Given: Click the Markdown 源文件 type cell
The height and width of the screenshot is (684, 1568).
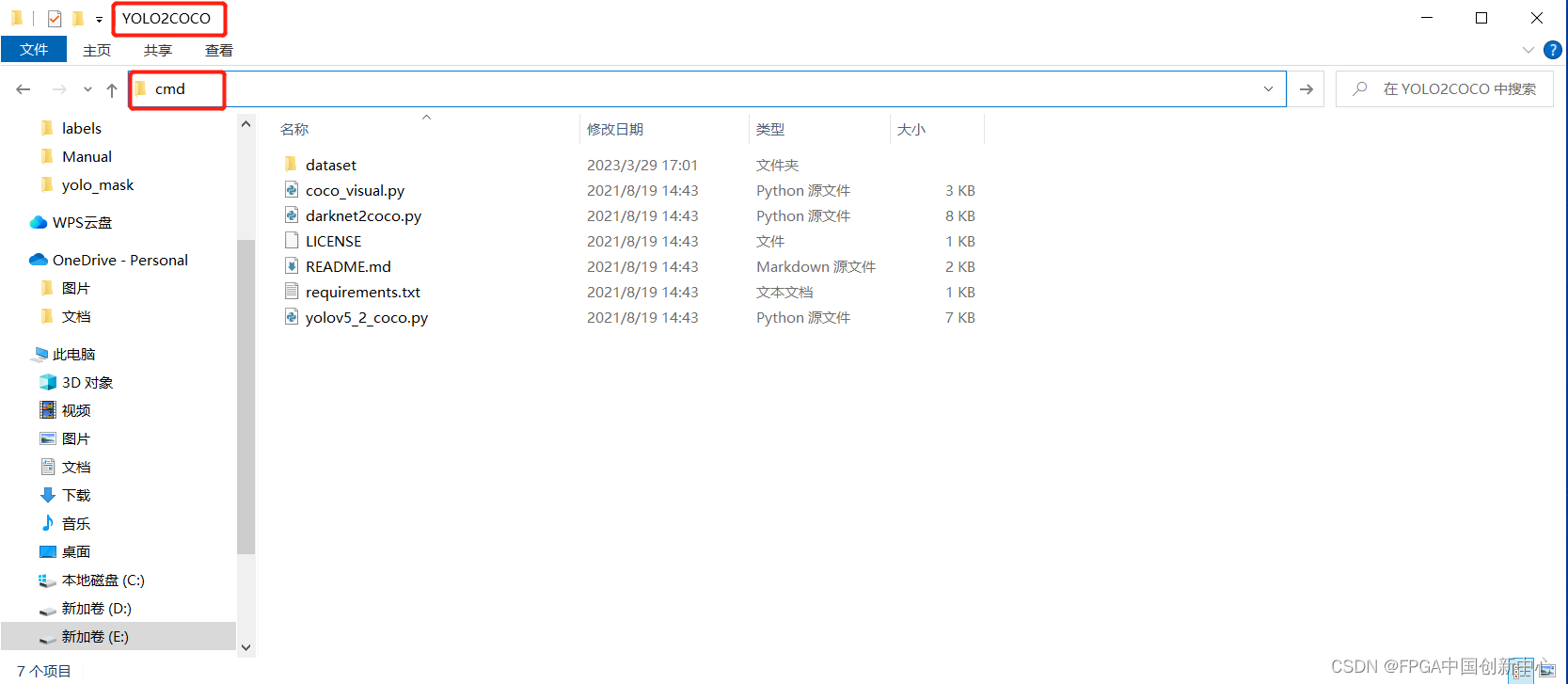Looking at the screenshot, I should pos(816,266).
